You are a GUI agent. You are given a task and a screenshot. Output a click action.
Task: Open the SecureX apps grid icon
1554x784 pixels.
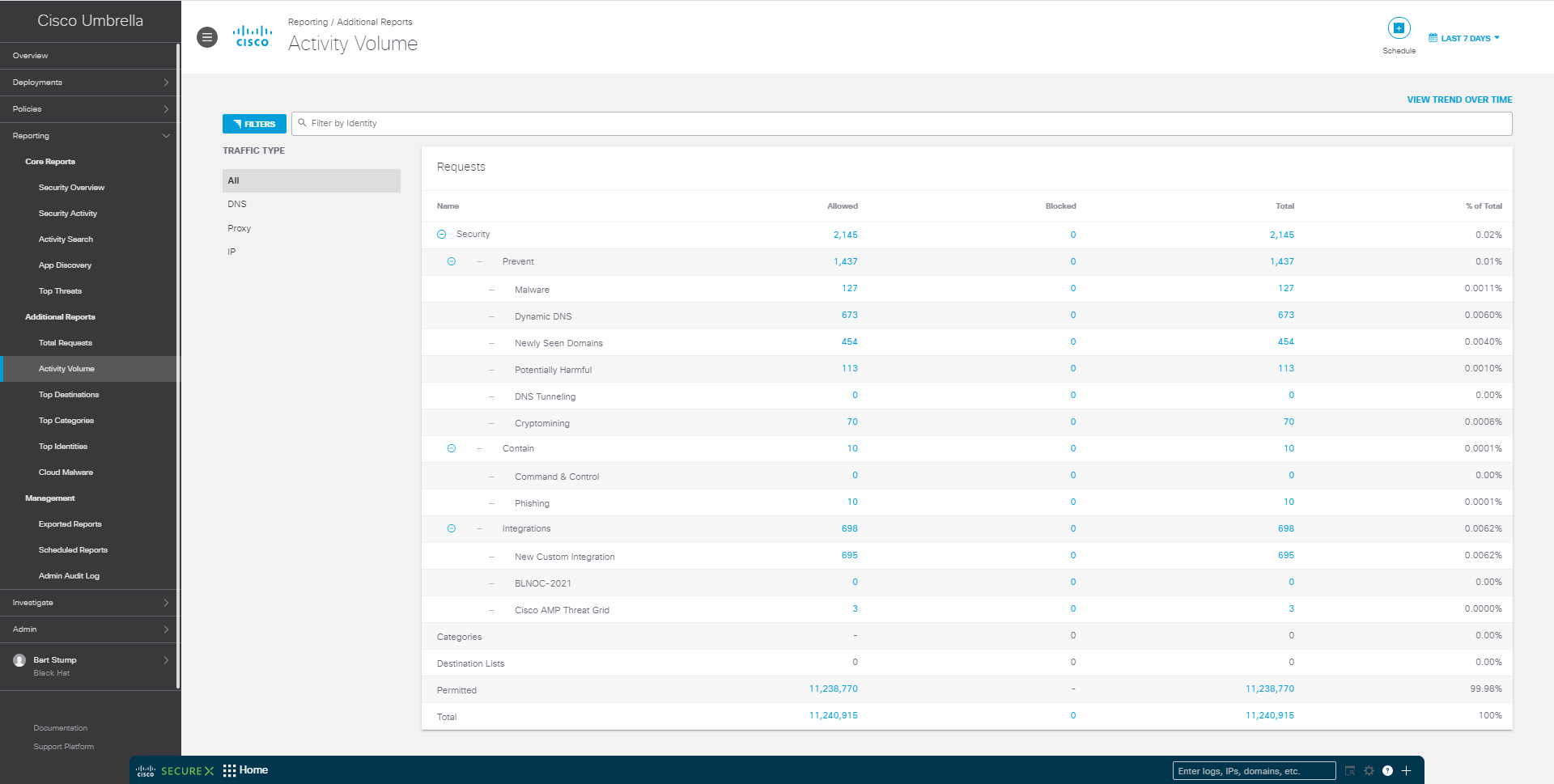tap(230, 770)
